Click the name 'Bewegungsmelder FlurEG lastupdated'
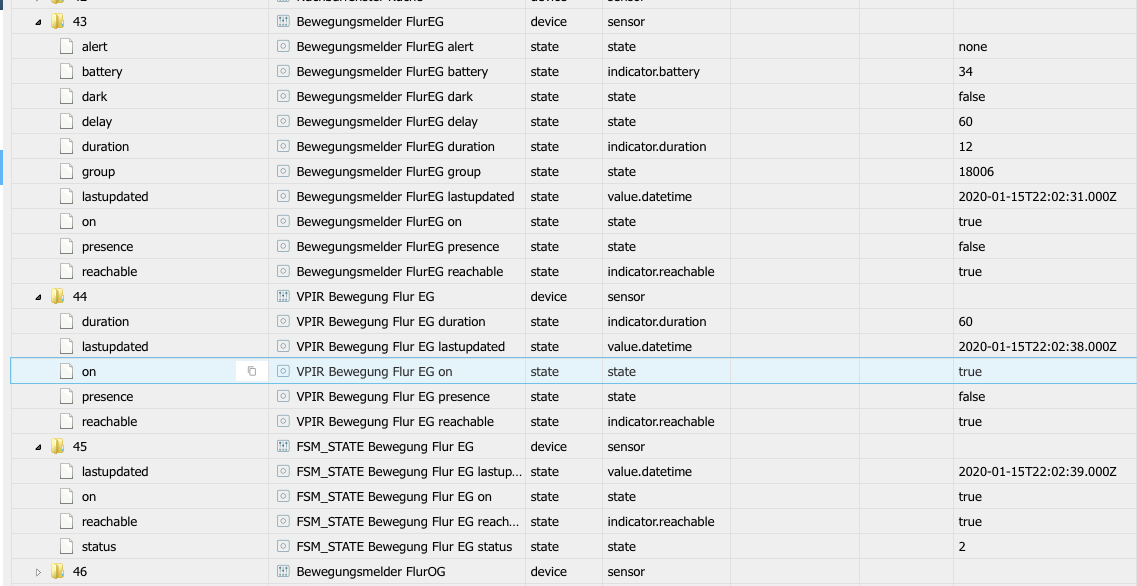 pyautogui.click(x=405, y=197)
